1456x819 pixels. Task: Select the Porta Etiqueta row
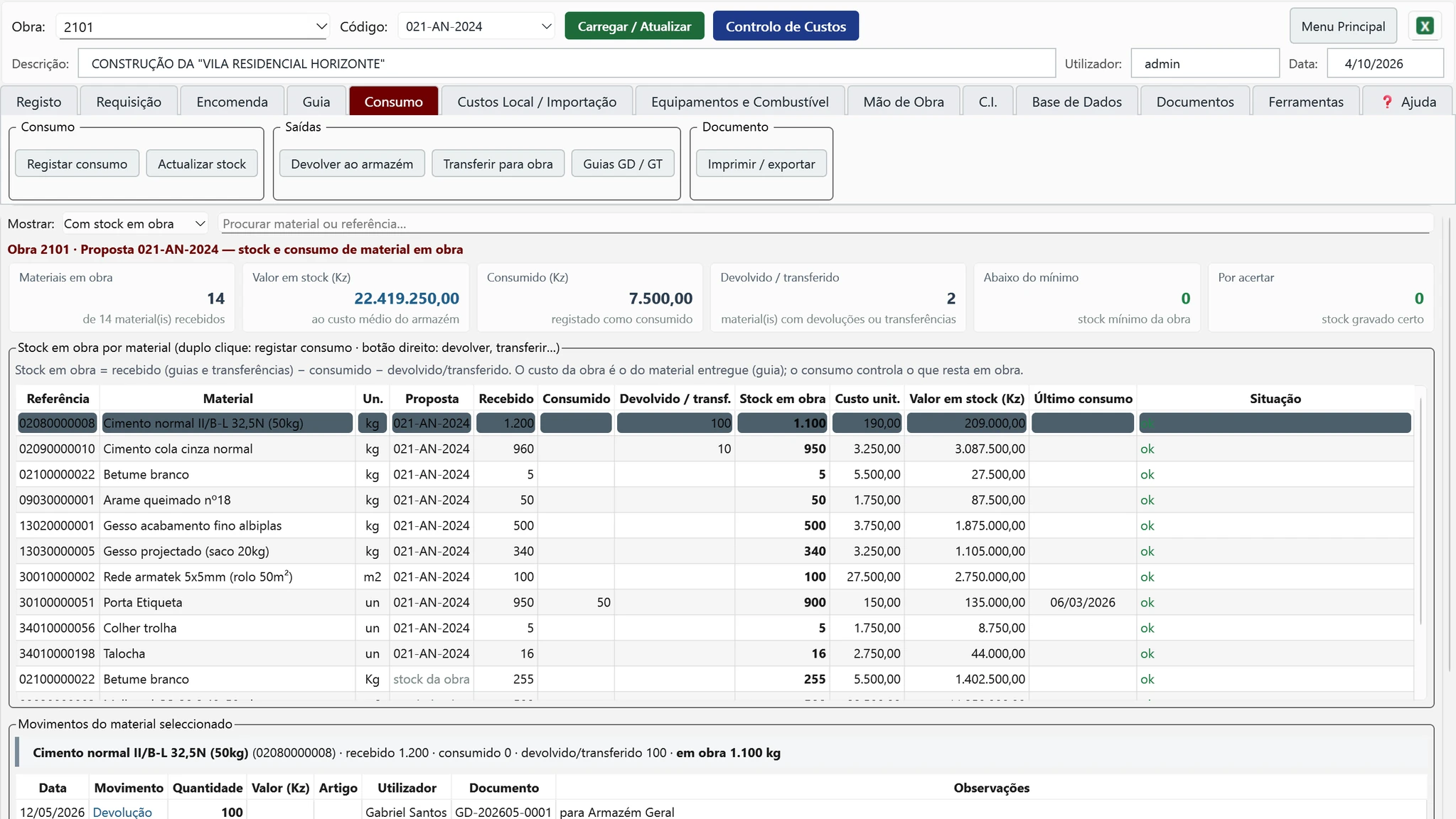pyautogui.click(x=714, y=602)
